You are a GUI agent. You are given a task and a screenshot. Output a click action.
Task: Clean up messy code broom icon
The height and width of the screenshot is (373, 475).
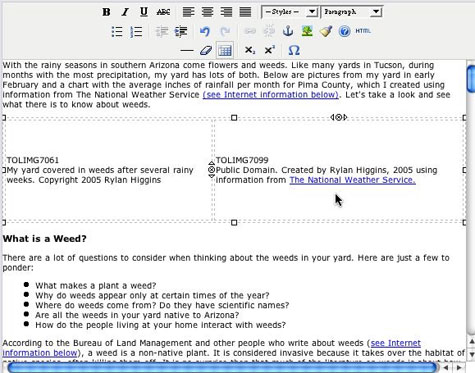pos(326,31)
